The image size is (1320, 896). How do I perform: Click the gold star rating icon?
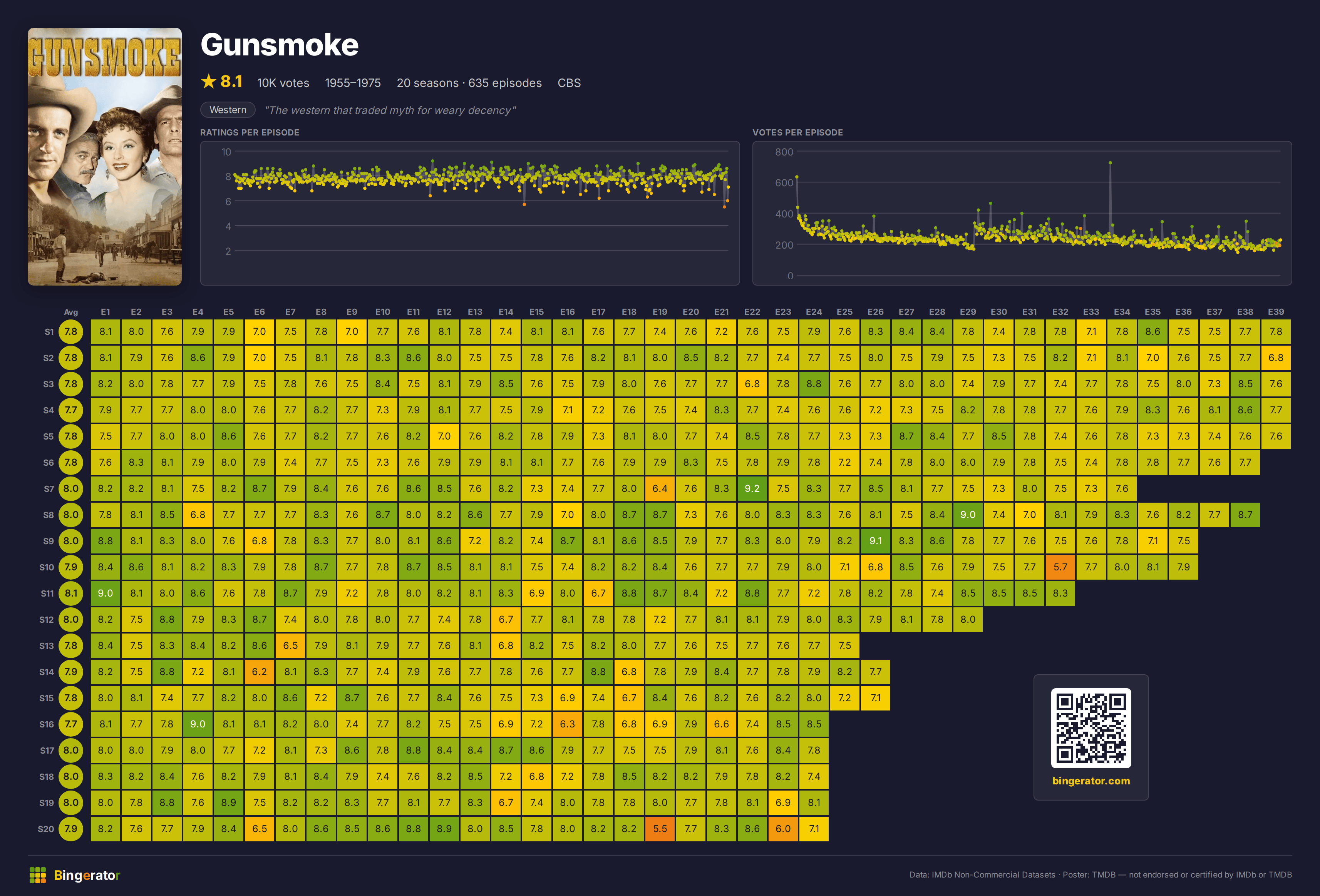click(208, 82)
